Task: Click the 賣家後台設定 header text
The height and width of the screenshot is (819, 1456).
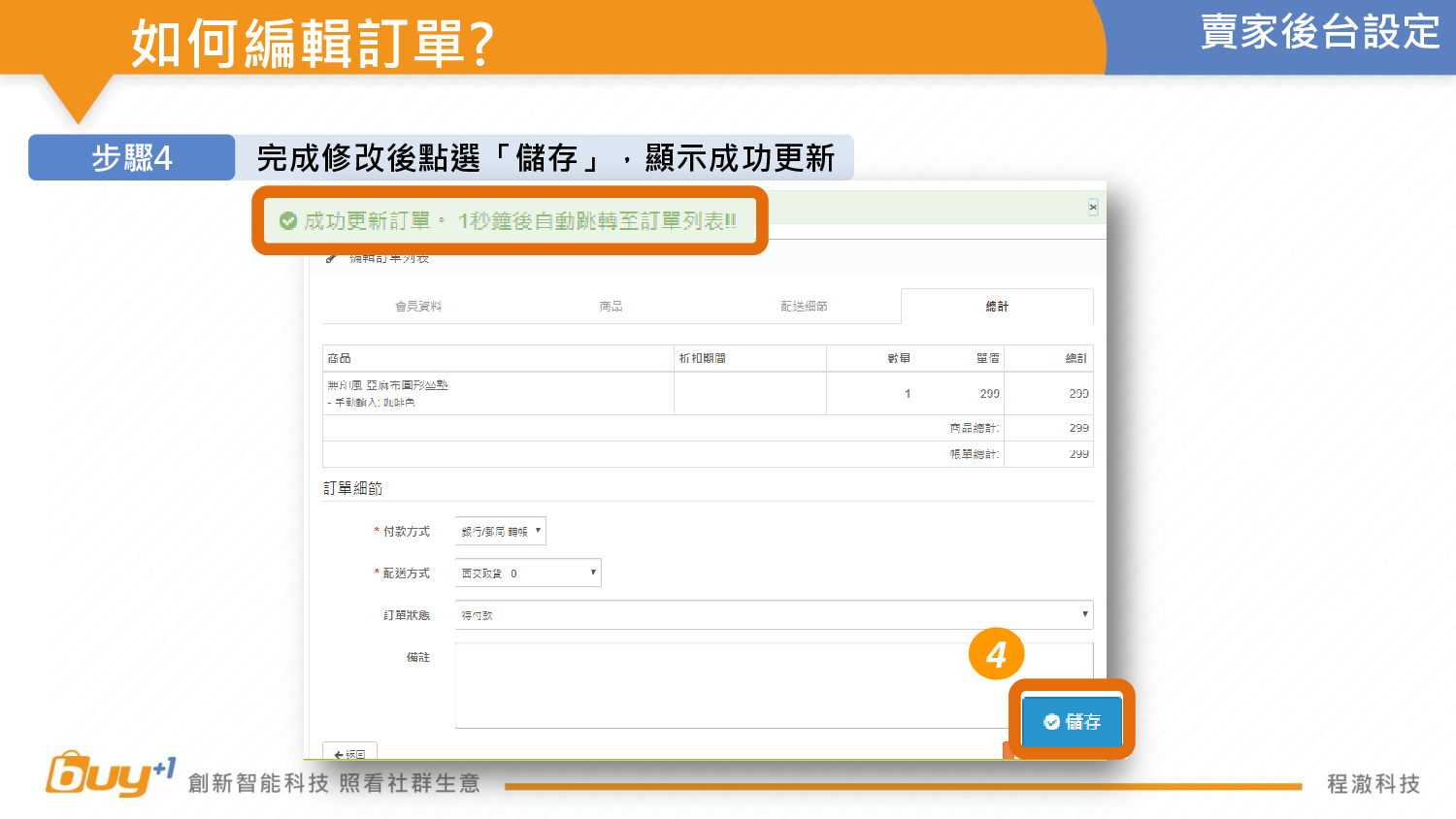Action: (x=1319, y=32)
